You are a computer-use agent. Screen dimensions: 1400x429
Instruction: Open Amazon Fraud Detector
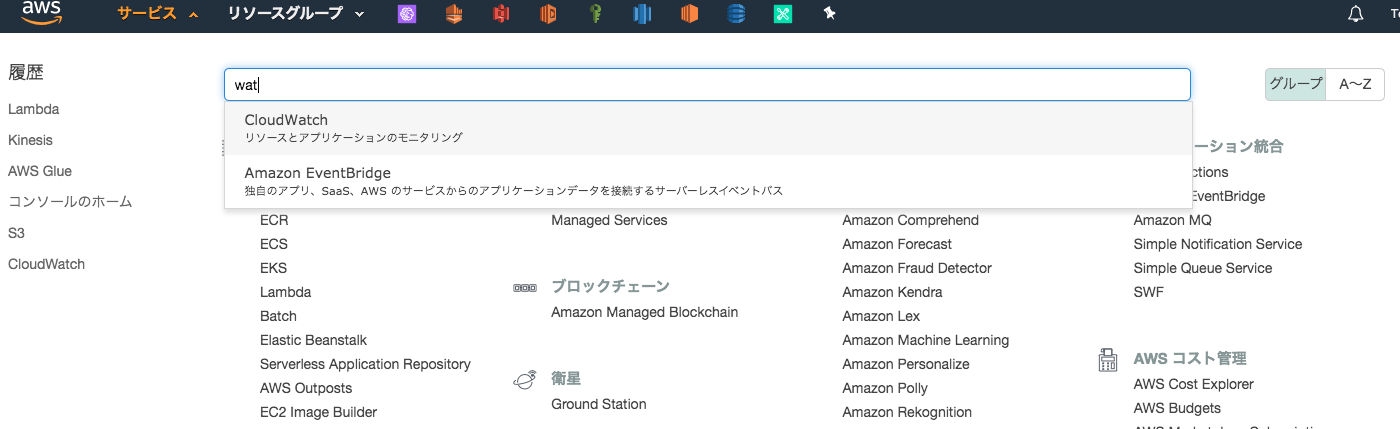click(x=917, y=268)
